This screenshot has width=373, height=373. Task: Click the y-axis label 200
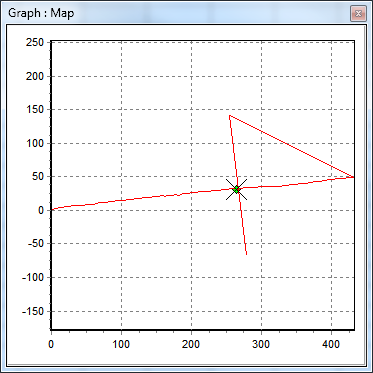35,76
